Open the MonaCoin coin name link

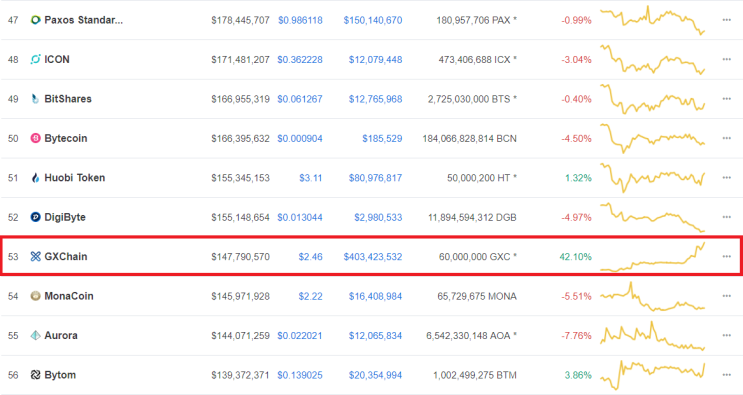tap(69, 296)
